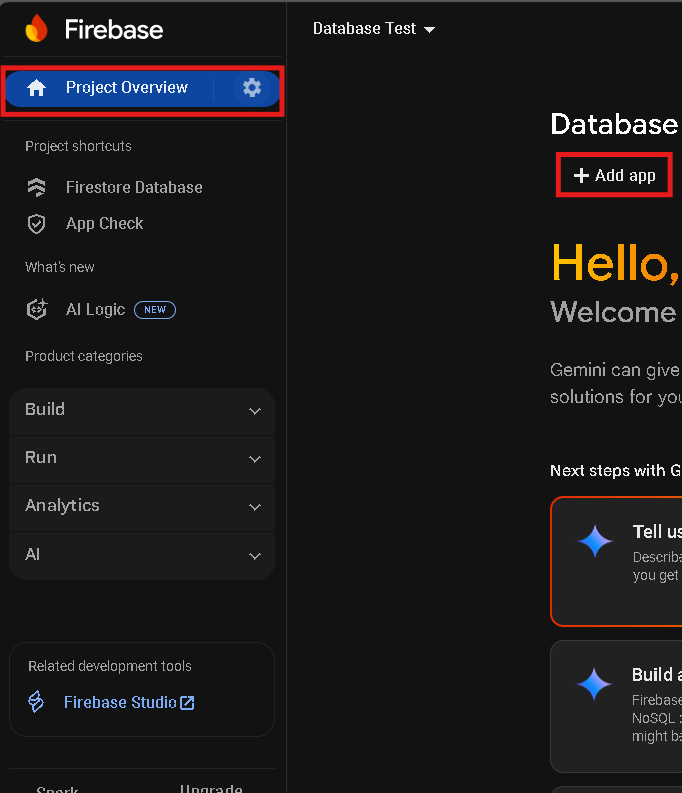This screenshot has width=682, height=793.
Task: Select App Check in the sidebar
Action: (104, 224)
